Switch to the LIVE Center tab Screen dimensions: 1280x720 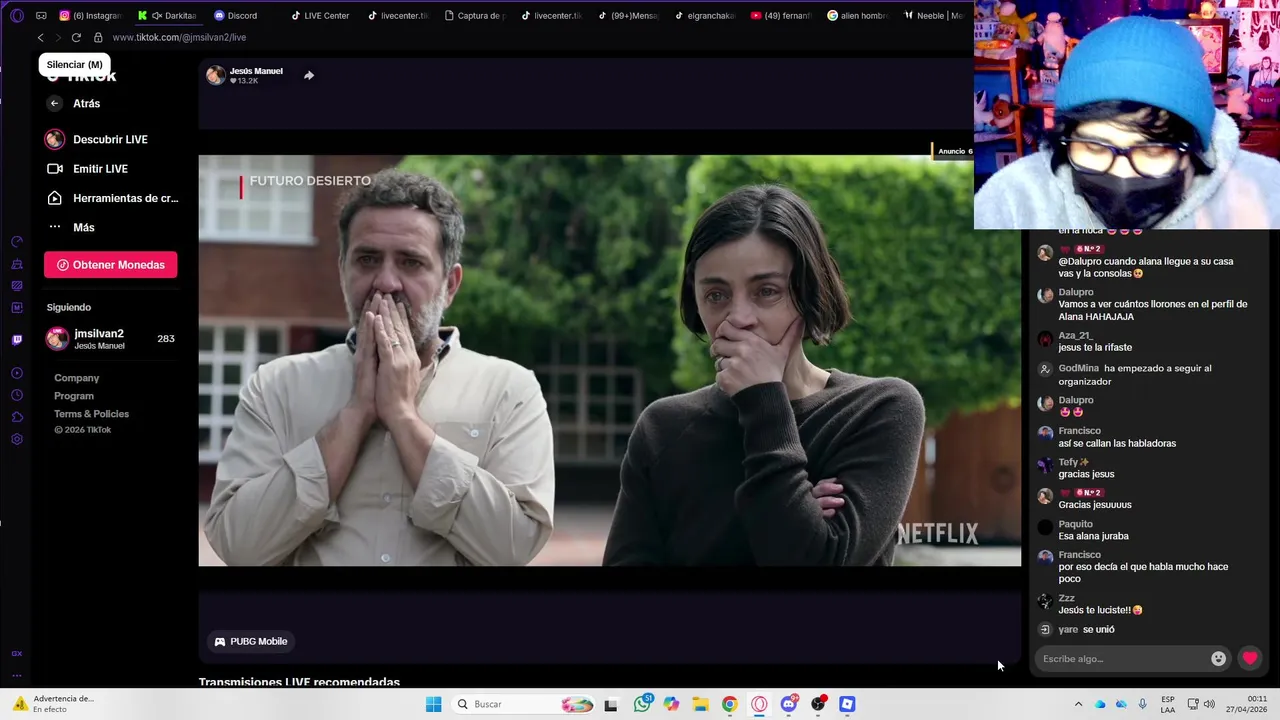(x=320, y=15)
